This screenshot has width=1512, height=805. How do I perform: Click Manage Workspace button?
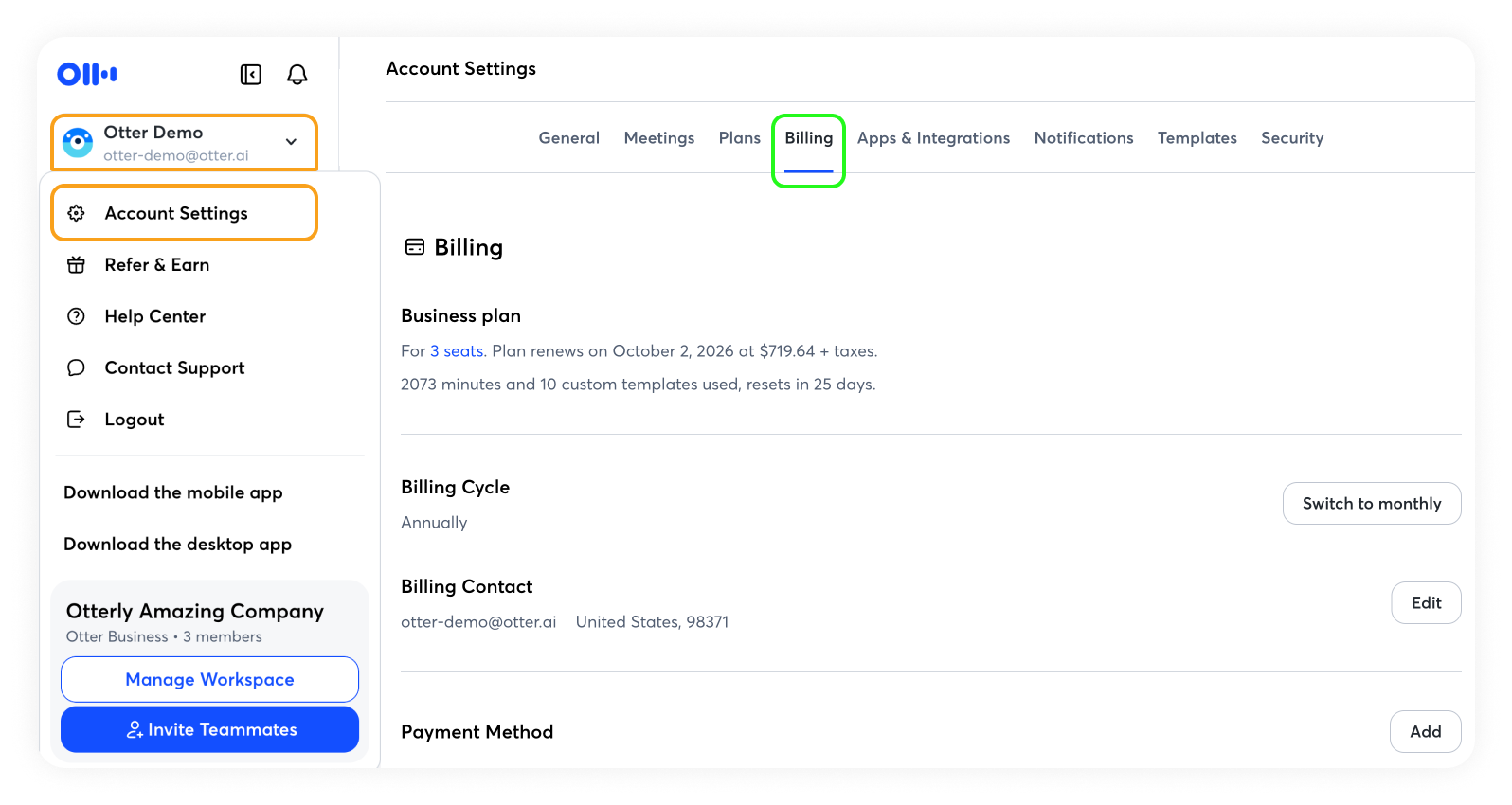pyautogui.click(x=209, y=680)
